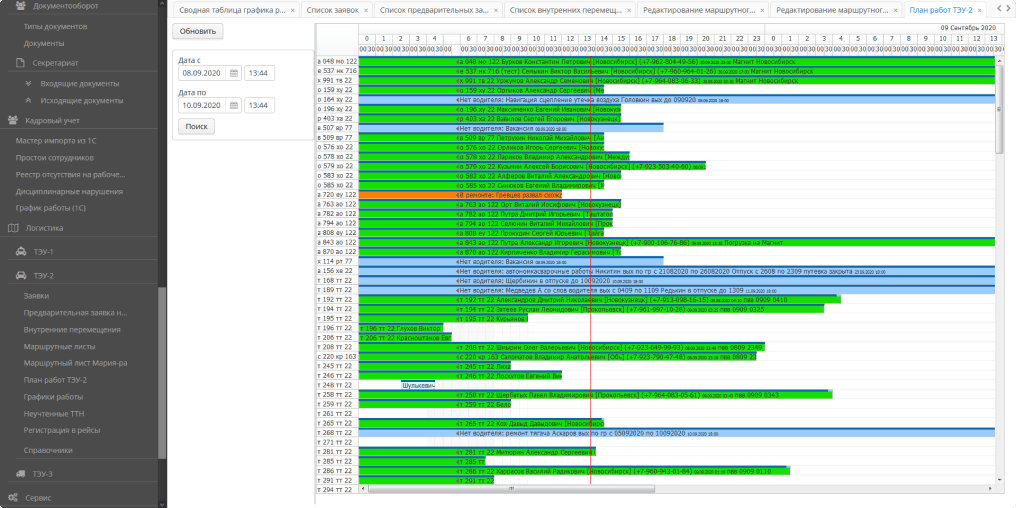
Task: Close the Список заявок tab
Action: (x=366, y=10)
